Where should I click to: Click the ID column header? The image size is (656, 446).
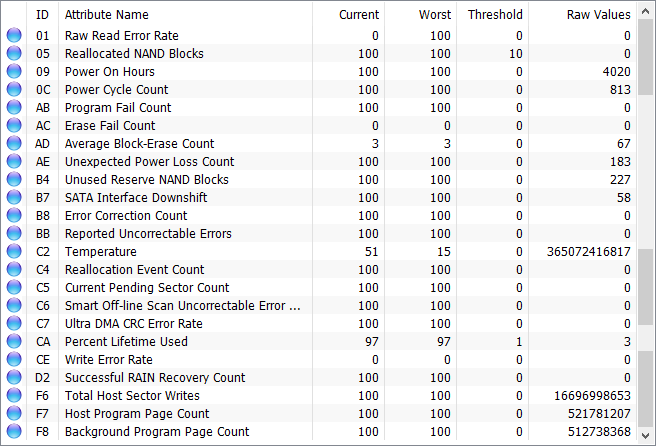pos(42,15)
